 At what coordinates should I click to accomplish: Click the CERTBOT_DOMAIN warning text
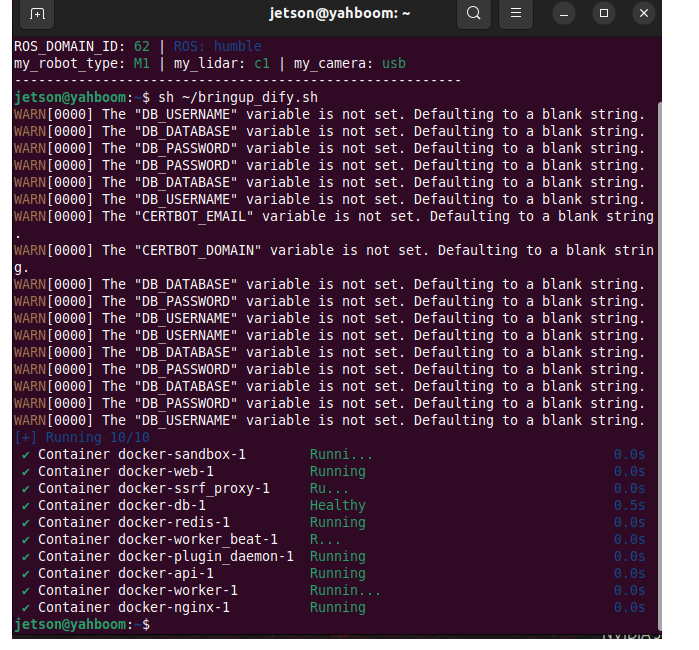point(334,259)
